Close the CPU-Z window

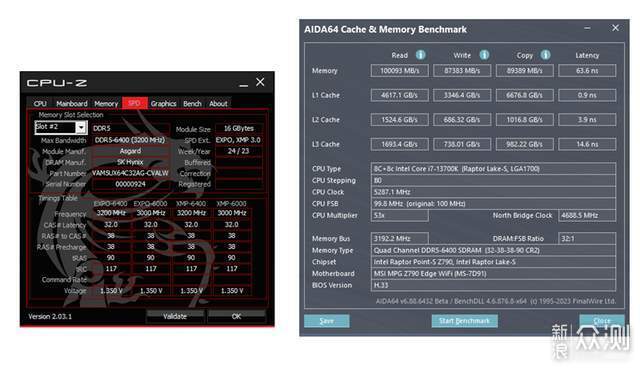coord(260,82)
